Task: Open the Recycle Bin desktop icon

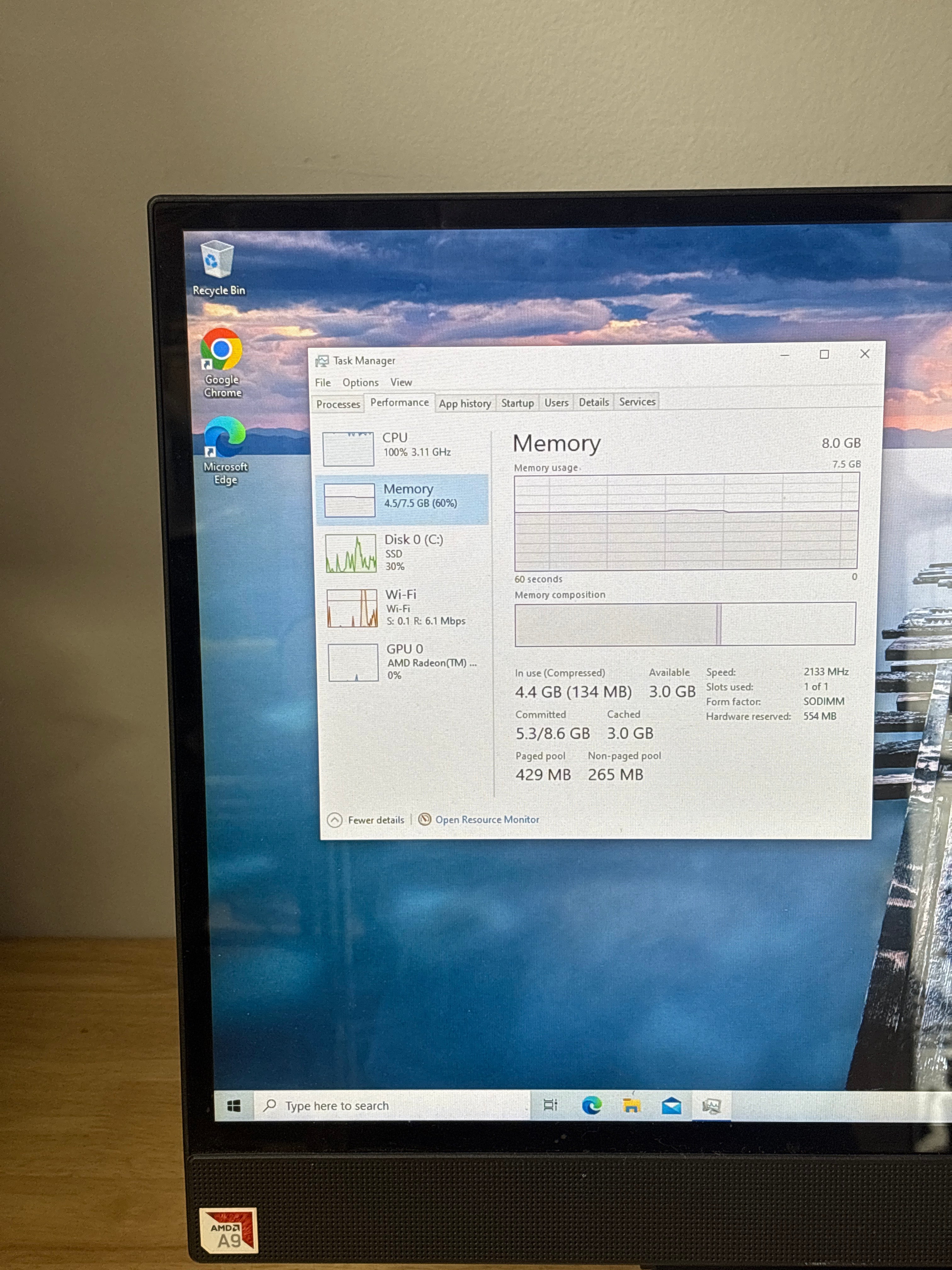Action: [x=218, y=268]
